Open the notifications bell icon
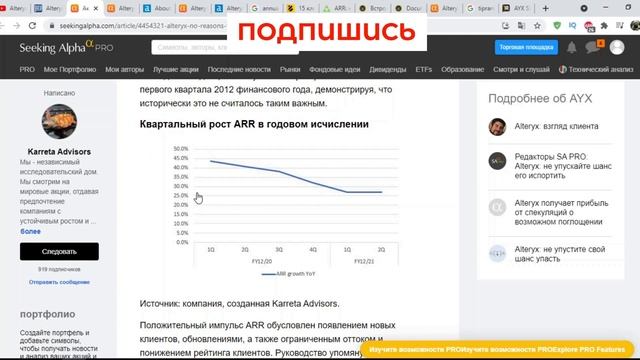The image size is (640, 360). click(571, 47)
